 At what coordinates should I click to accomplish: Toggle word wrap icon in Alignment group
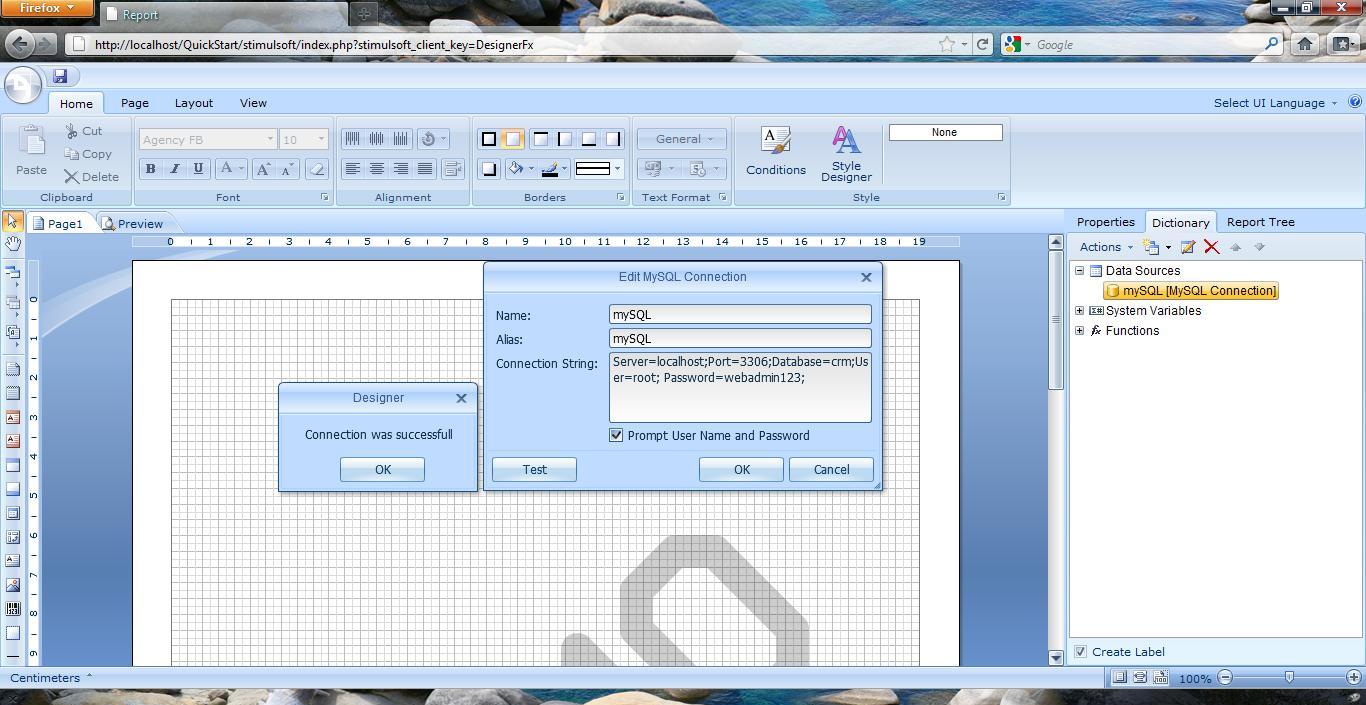point(452,169)
